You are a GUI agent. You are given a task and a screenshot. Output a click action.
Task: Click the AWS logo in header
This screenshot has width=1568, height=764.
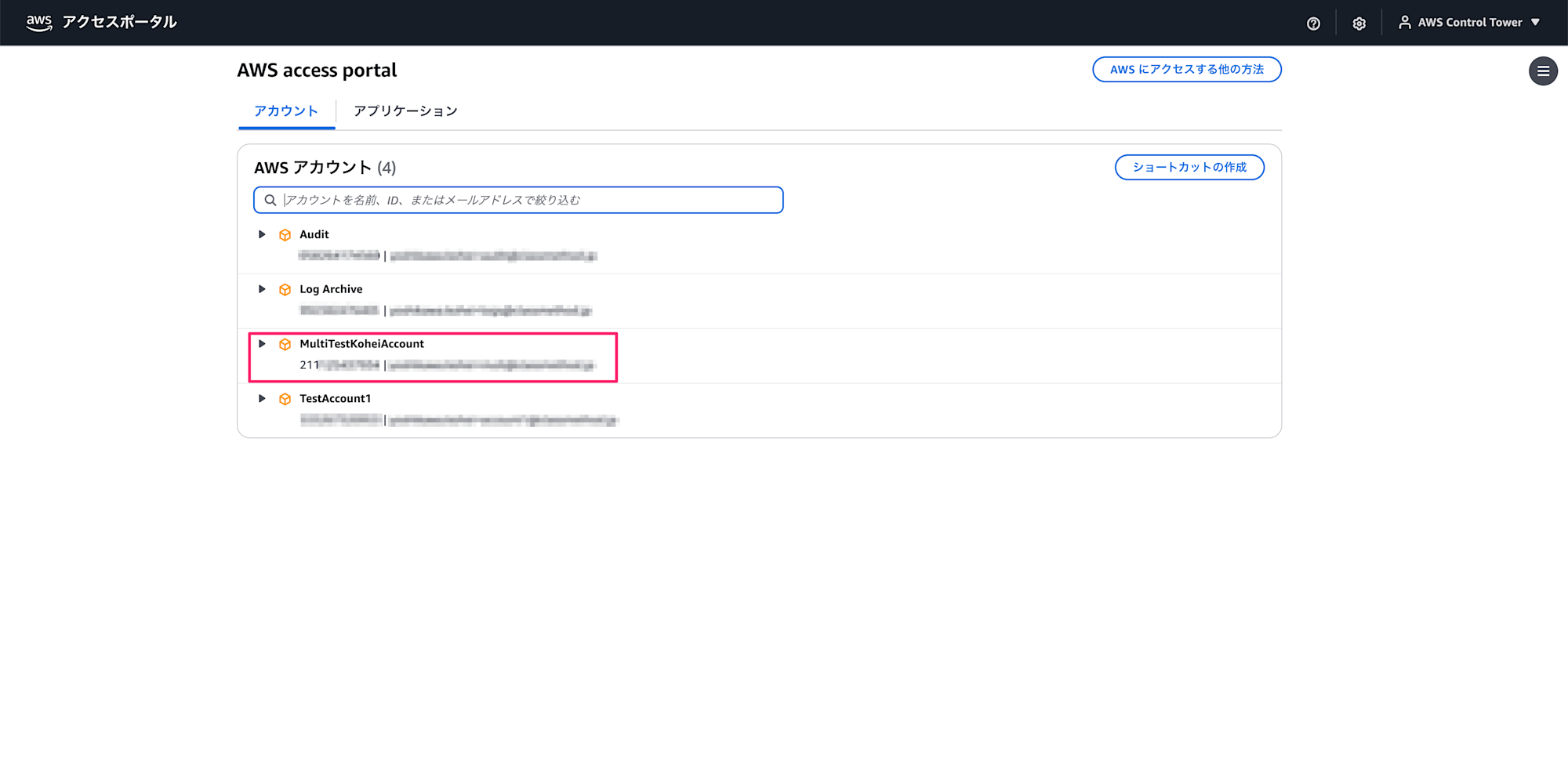click(38, 23)
